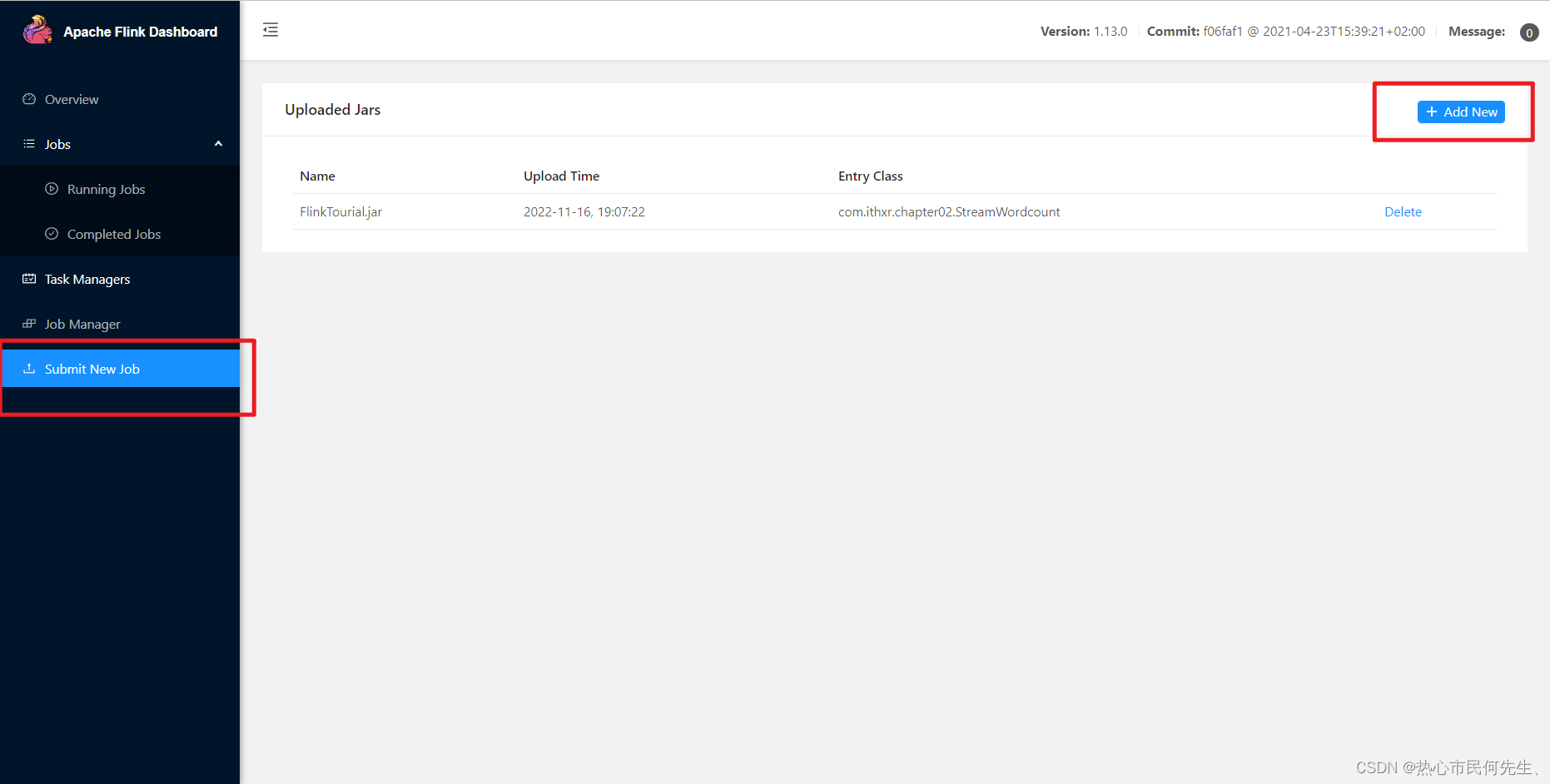Go to Completed Jobs

tap(120, 234)
